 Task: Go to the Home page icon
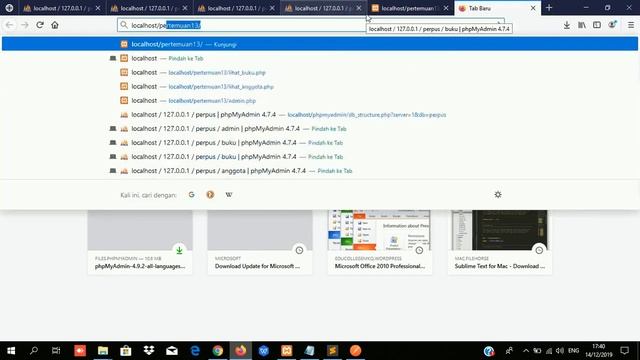tap(55, 25)
